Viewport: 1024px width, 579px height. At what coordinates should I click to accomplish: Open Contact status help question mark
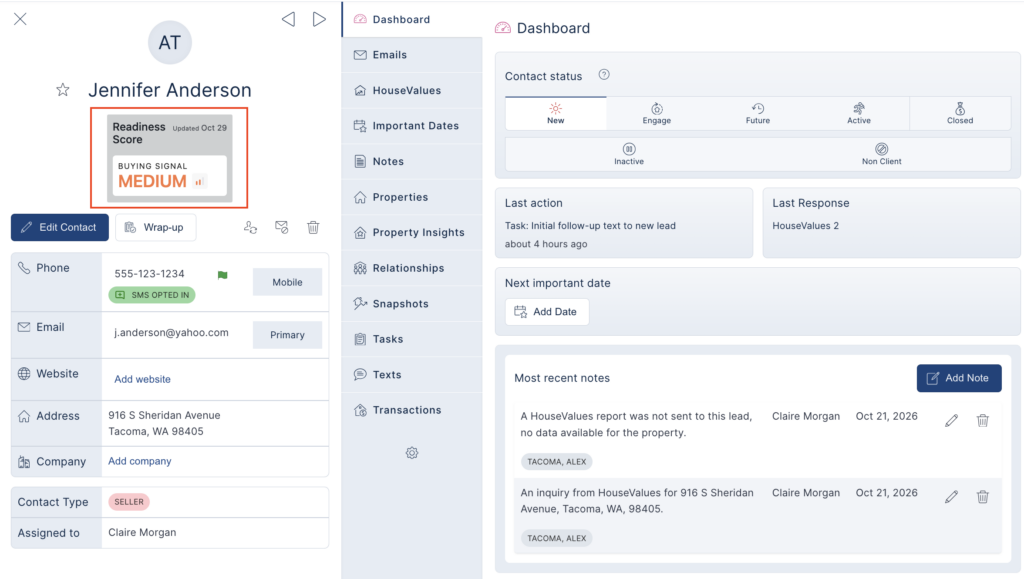click(x=604, y=74)
